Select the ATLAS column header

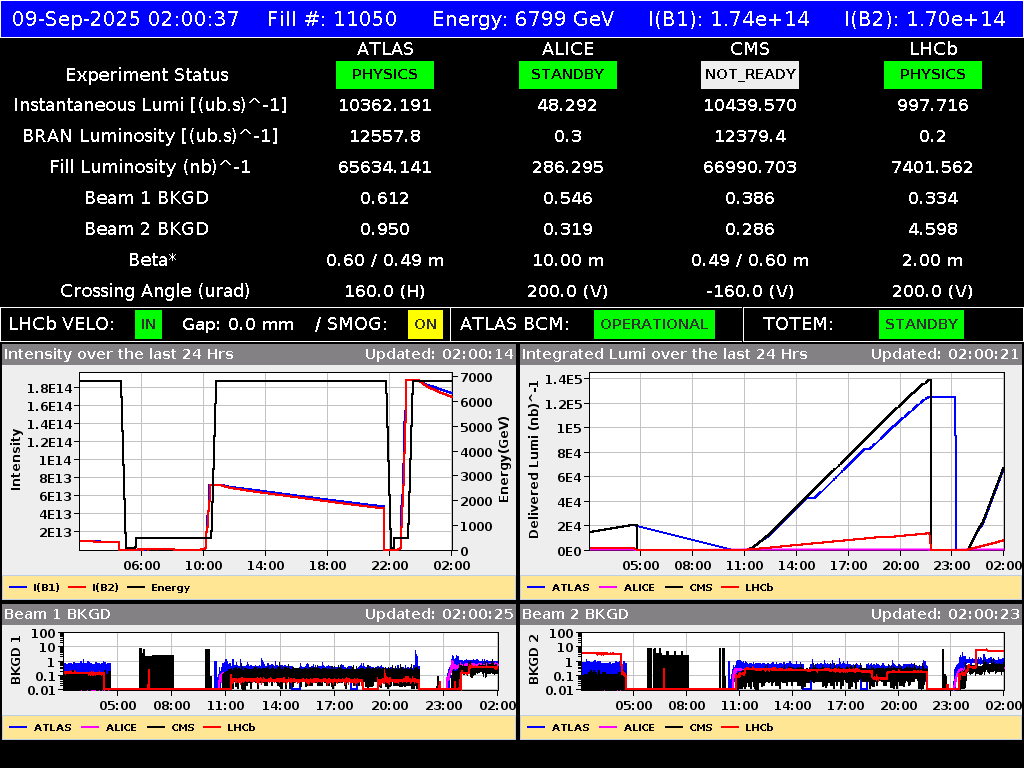(385, 49)
